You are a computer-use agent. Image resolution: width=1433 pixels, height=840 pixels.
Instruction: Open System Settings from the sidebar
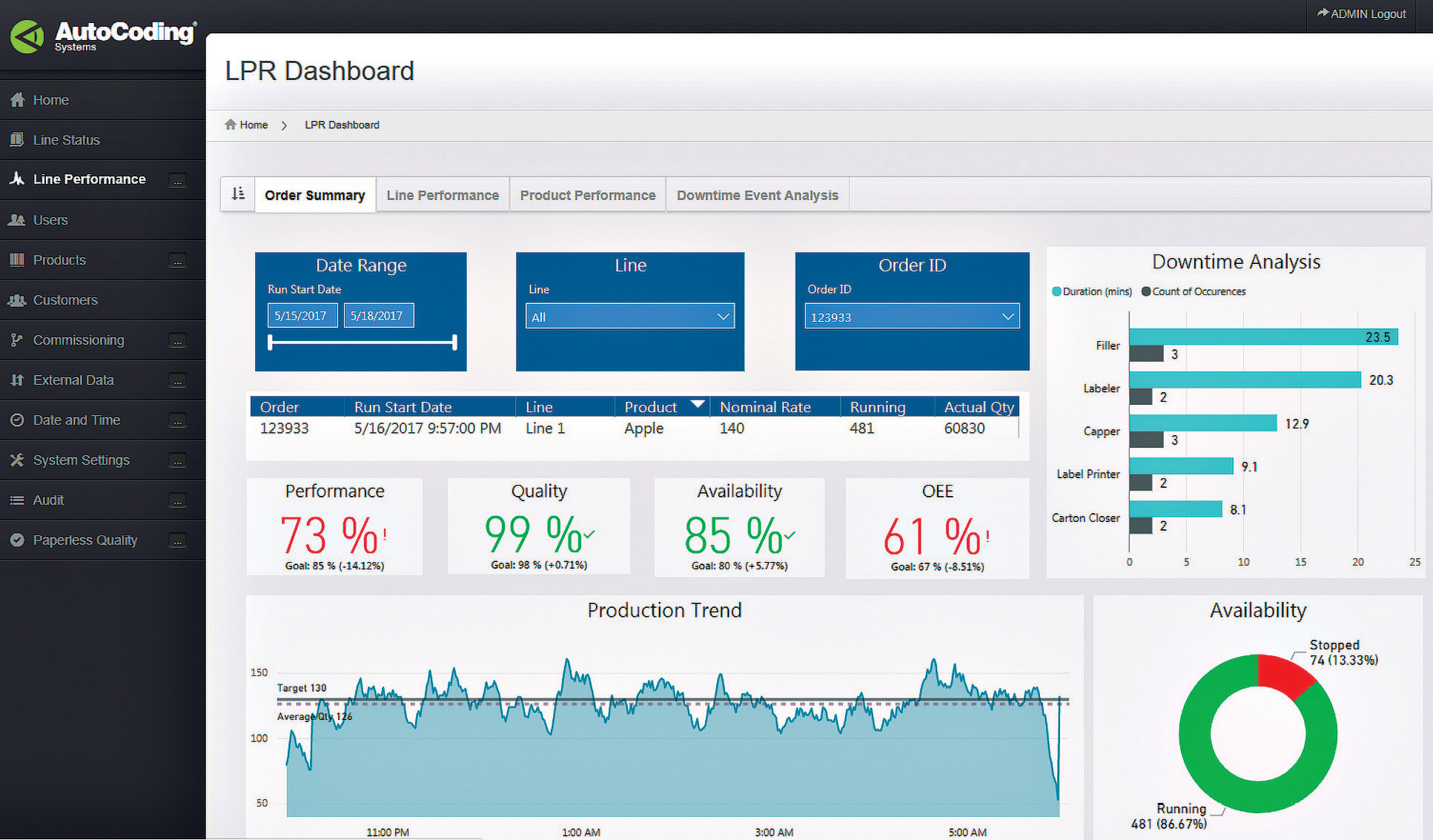(80, 460)
